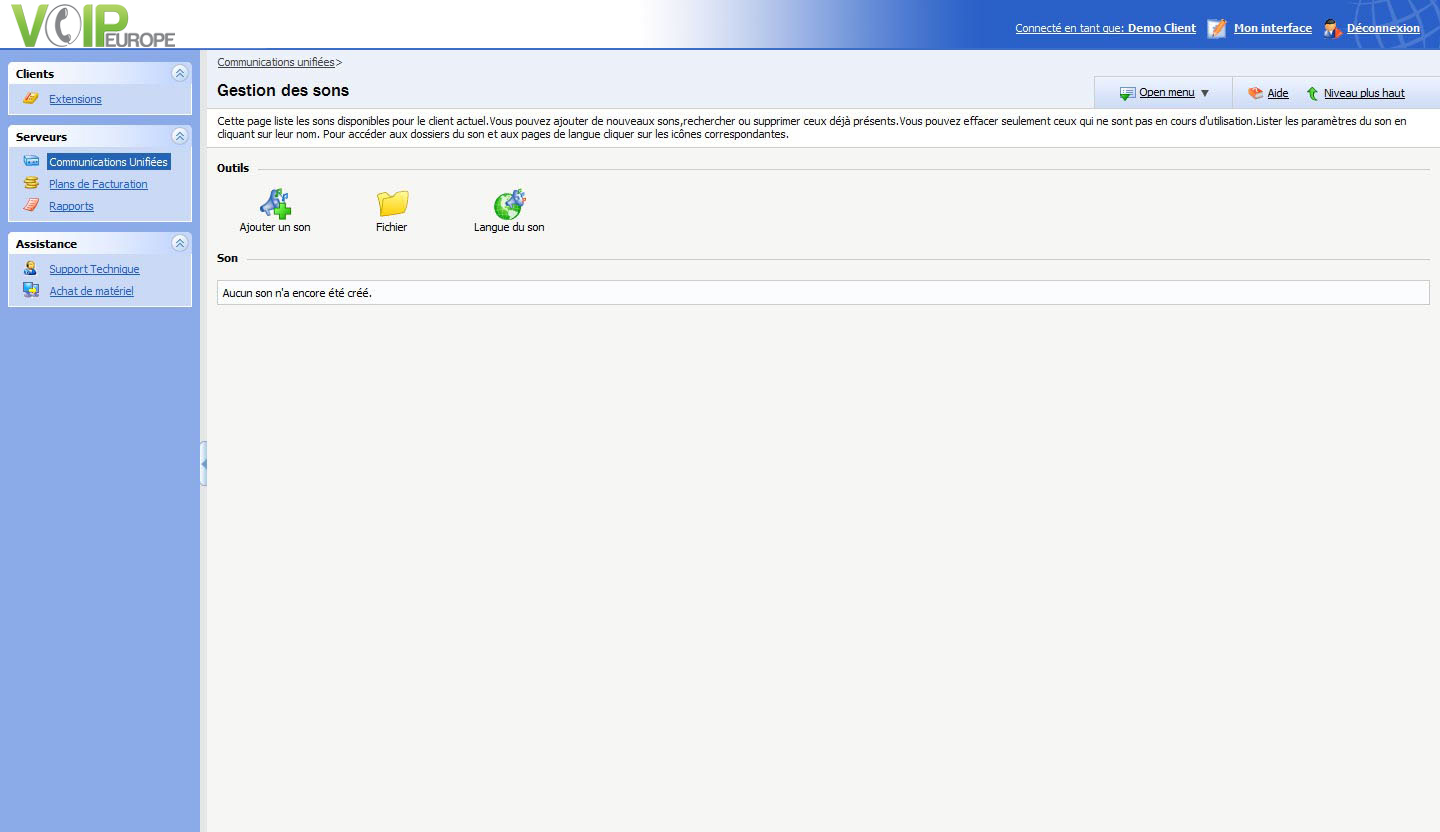
Task: Click the Achat de matériel icon
Action: click(31, 291)
